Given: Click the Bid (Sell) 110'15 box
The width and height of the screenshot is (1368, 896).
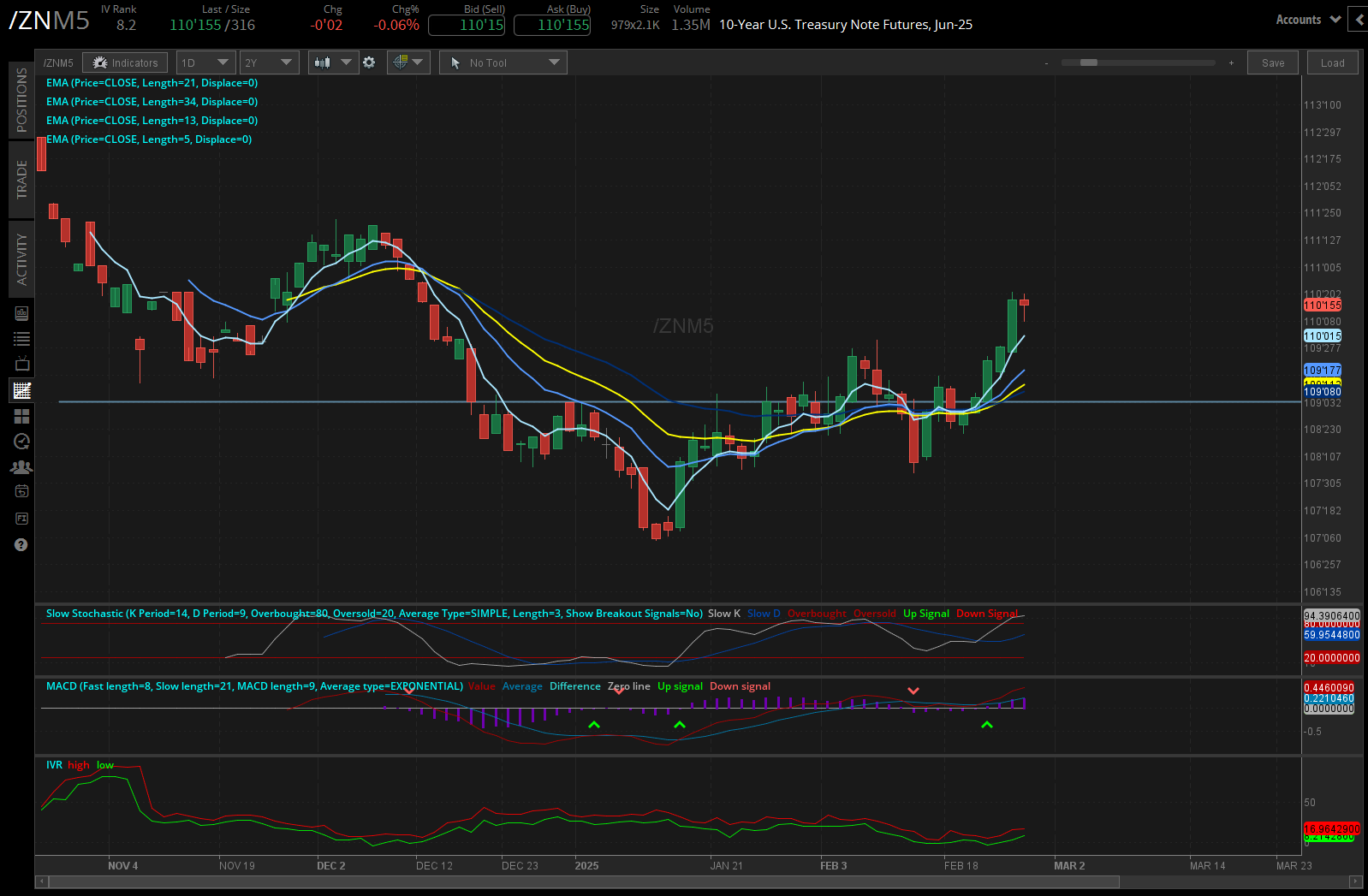Looking at the screenshot, I should pyautogui.click(x=467, y=25).
